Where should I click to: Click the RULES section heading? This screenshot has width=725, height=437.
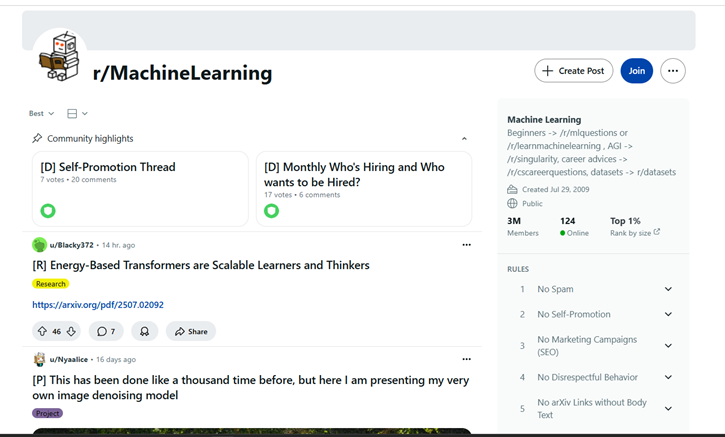[518, 269]
